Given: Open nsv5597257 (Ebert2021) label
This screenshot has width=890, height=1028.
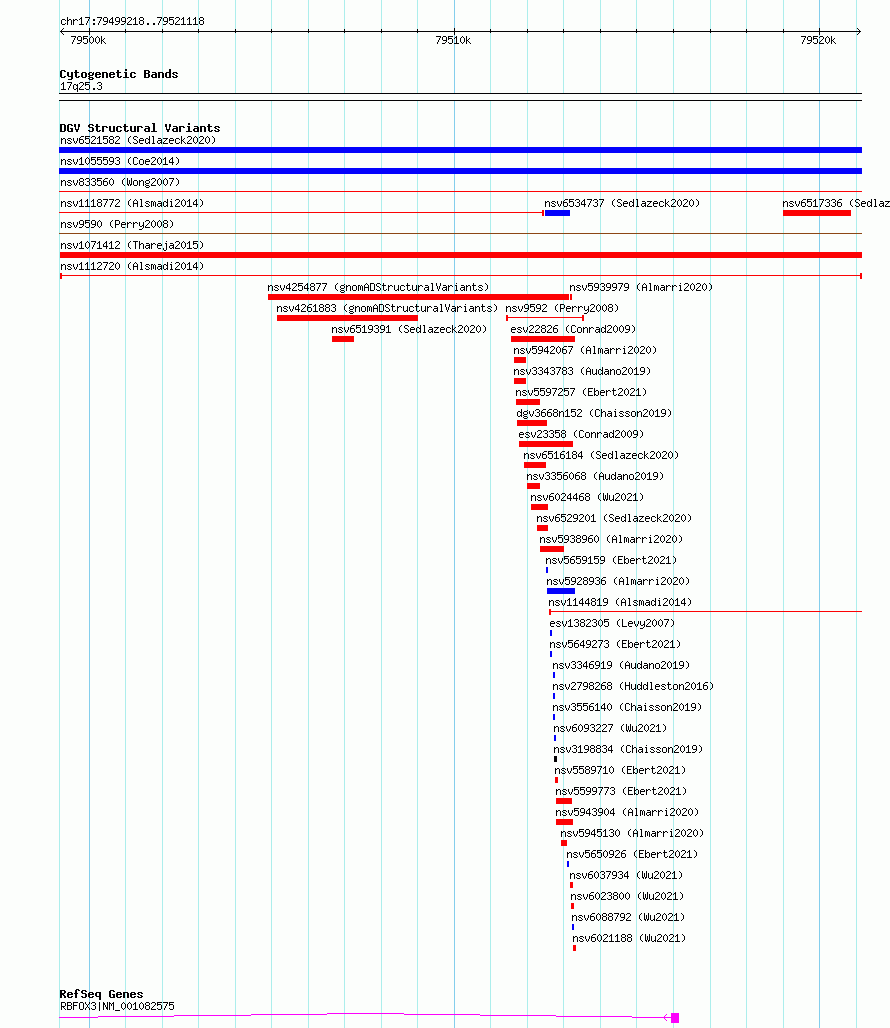Looking at the screenshot, I should coord(581,391).
